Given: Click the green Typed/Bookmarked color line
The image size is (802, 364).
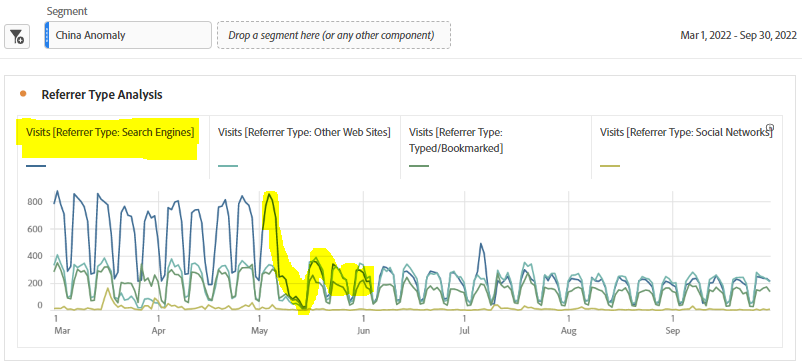Looking at the screenshot, I should click(x=418, y=166).
